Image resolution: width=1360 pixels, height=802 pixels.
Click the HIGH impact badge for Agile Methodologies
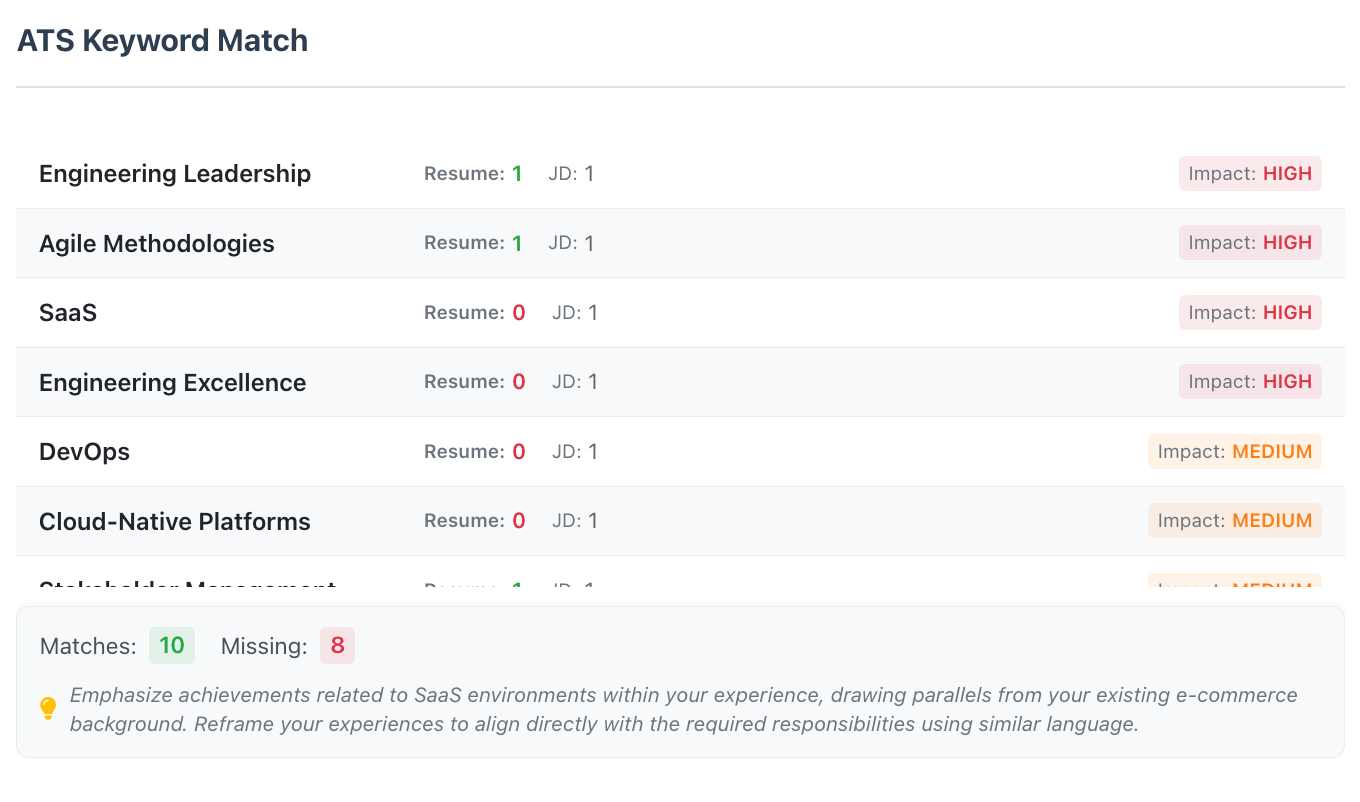pos(1250,243)
